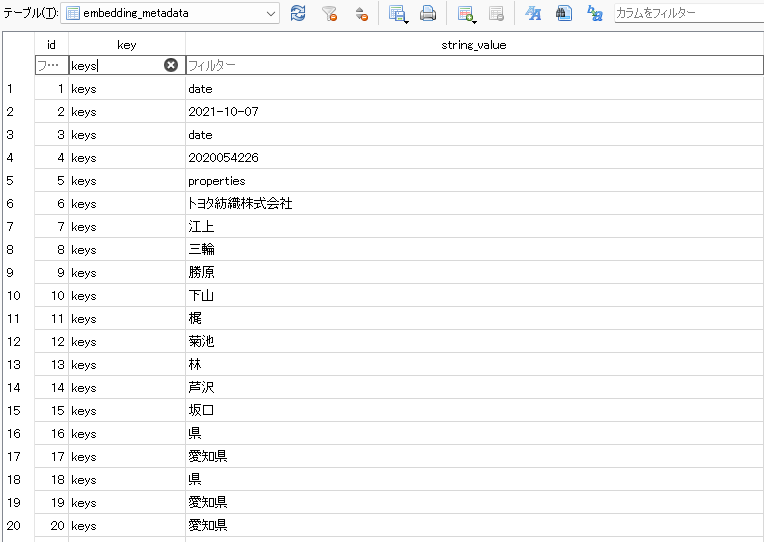Image resolution: width=764 pixels, height=542 pixels.
Task: Select the トヨタ紡織株式会社 cell
Action: (x=474, y=203)
